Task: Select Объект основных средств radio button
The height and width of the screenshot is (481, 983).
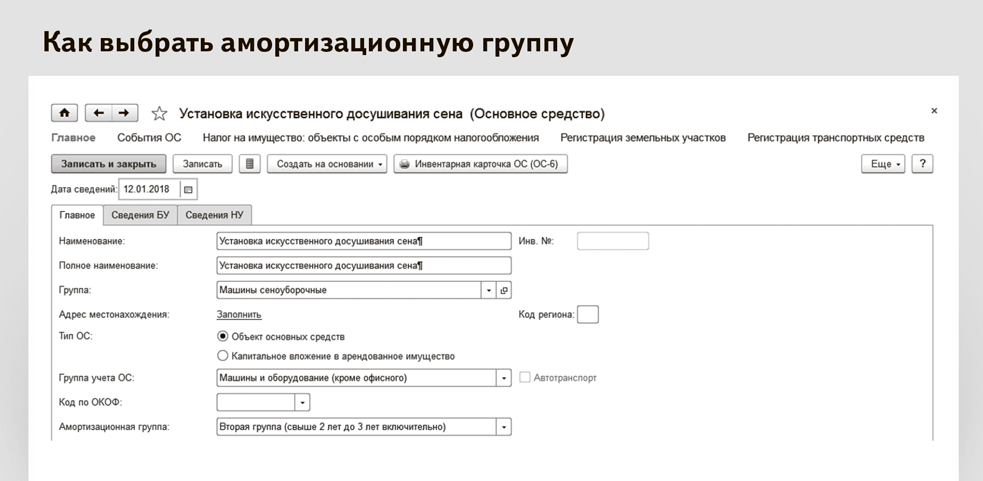Action: click(x=223, y=337)
